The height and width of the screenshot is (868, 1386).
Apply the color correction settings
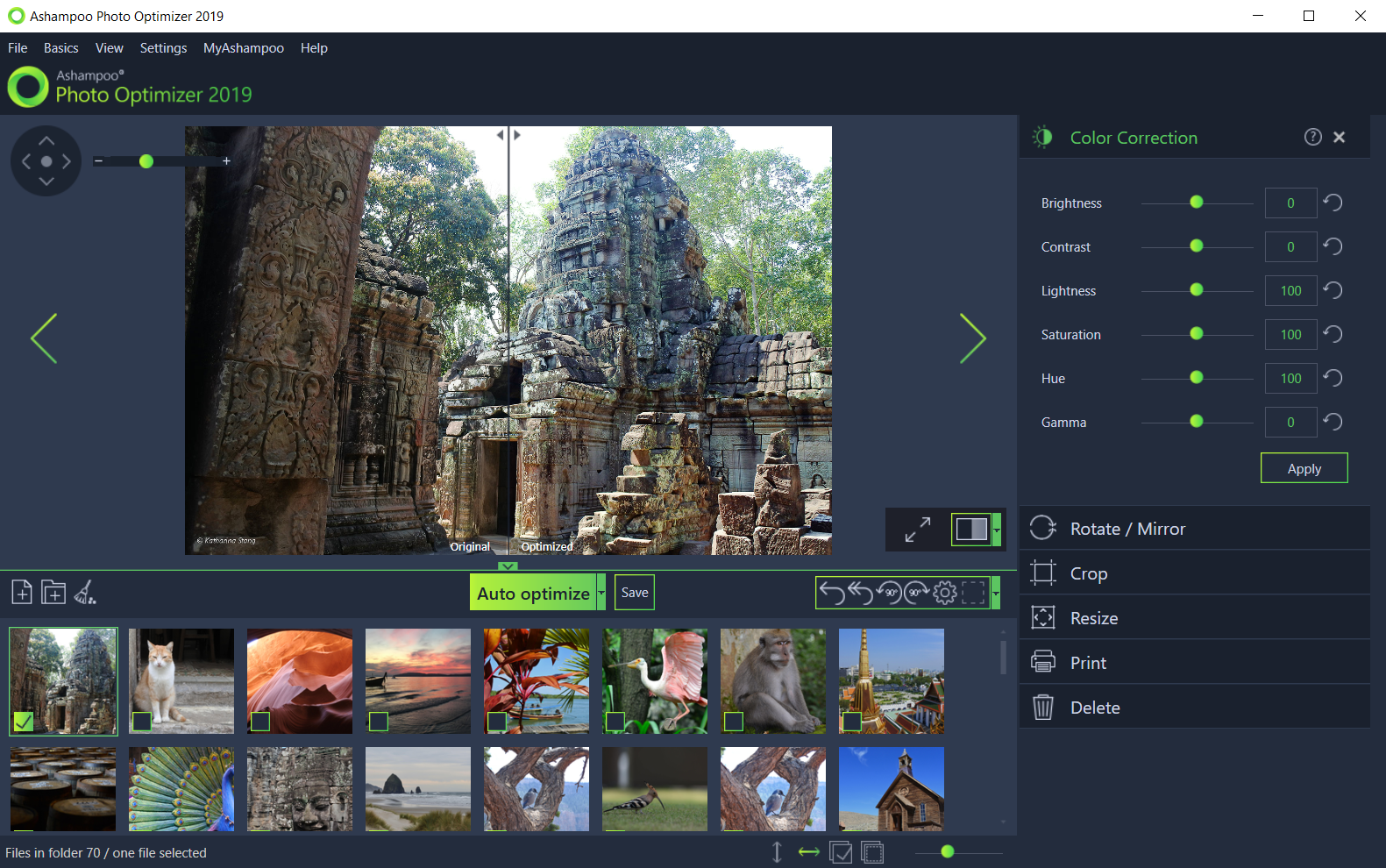[1304, 469]
